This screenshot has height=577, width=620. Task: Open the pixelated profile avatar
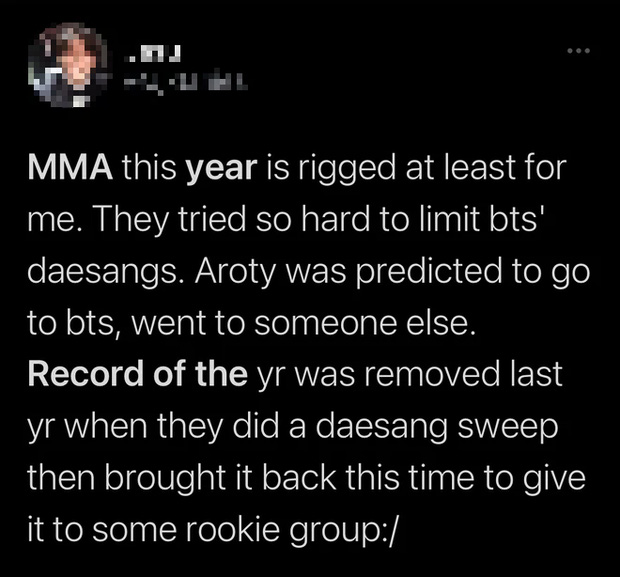click(68, 66)
